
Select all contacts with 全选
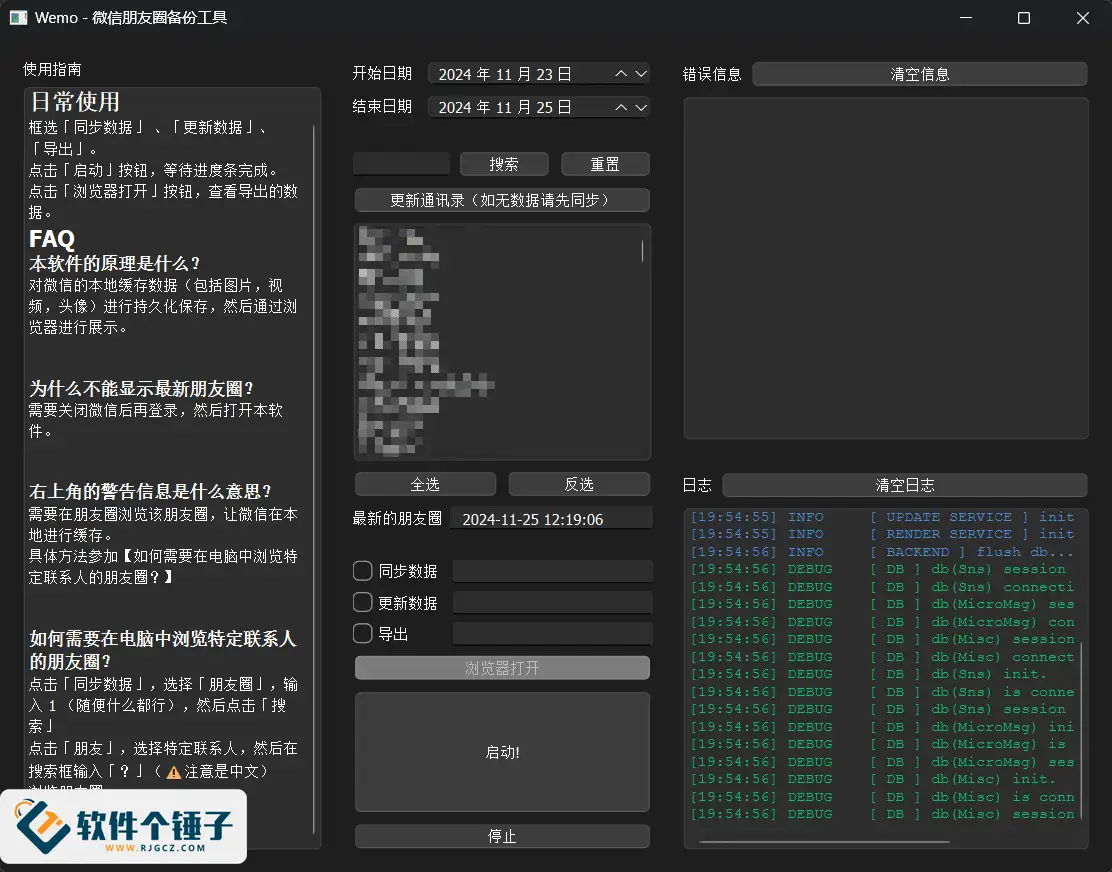pos(426,484)
